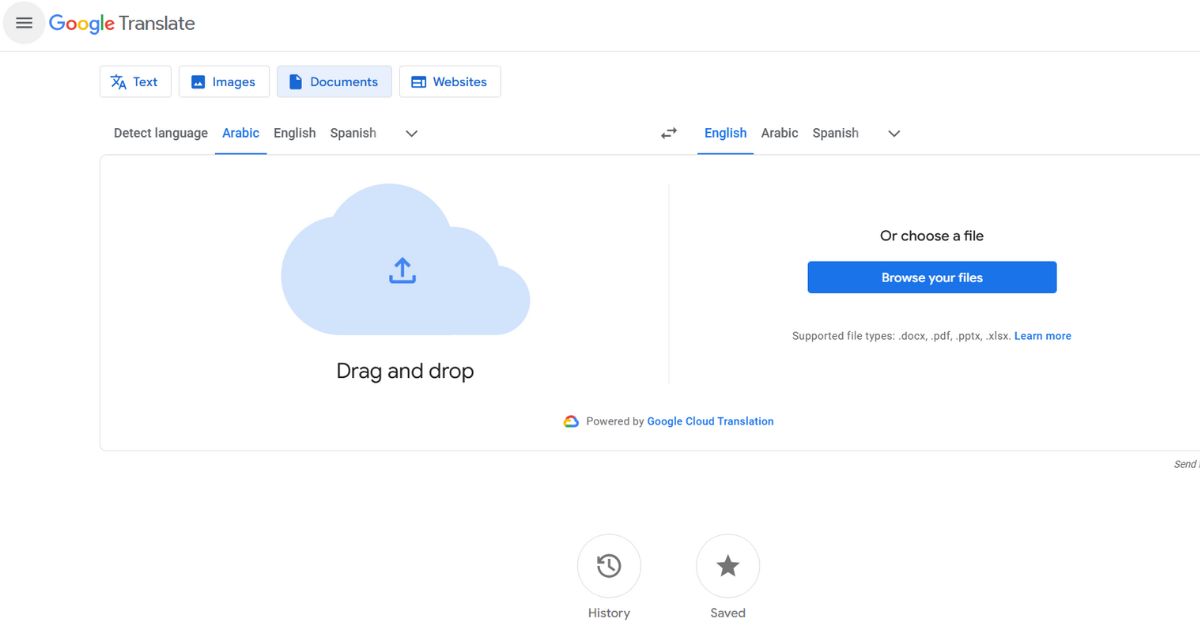Open Learn more about file types
The image size is (1200, 630).
tap(1042, 336)
